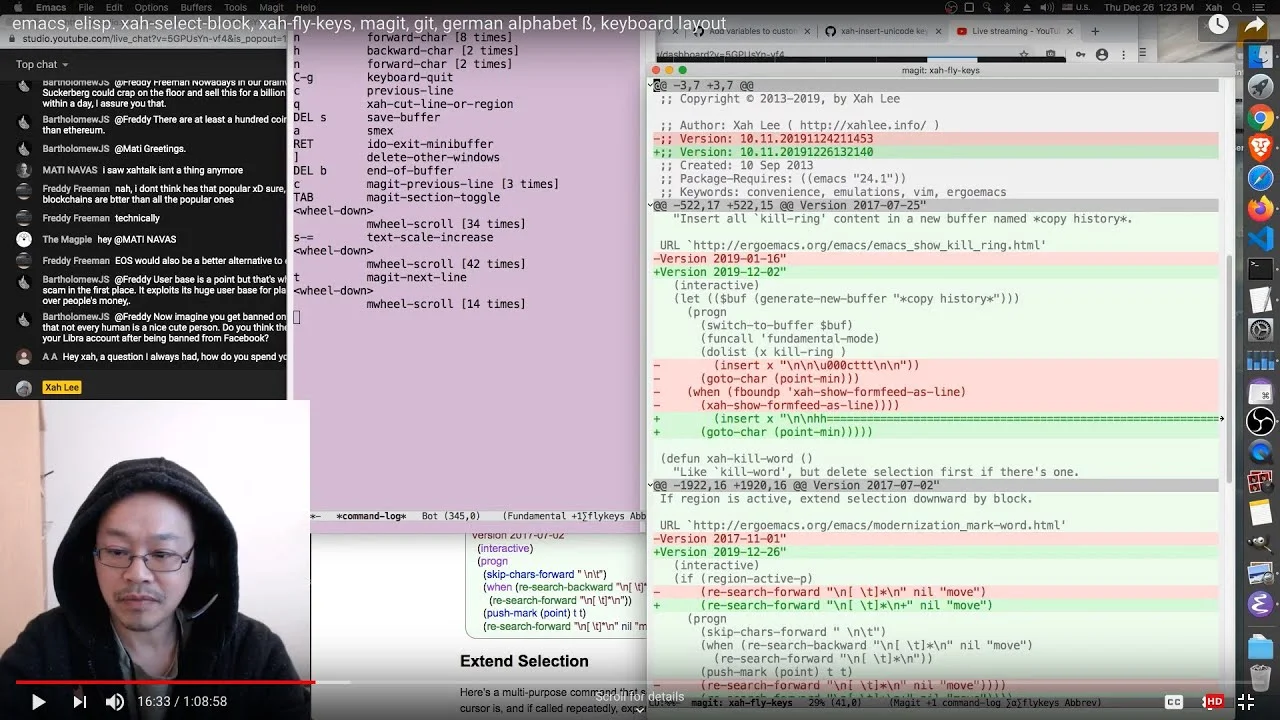This screenshot has width=1280, height=720.
Task: Exit fullscreen mode
Action: click(x=1246, y=702)
